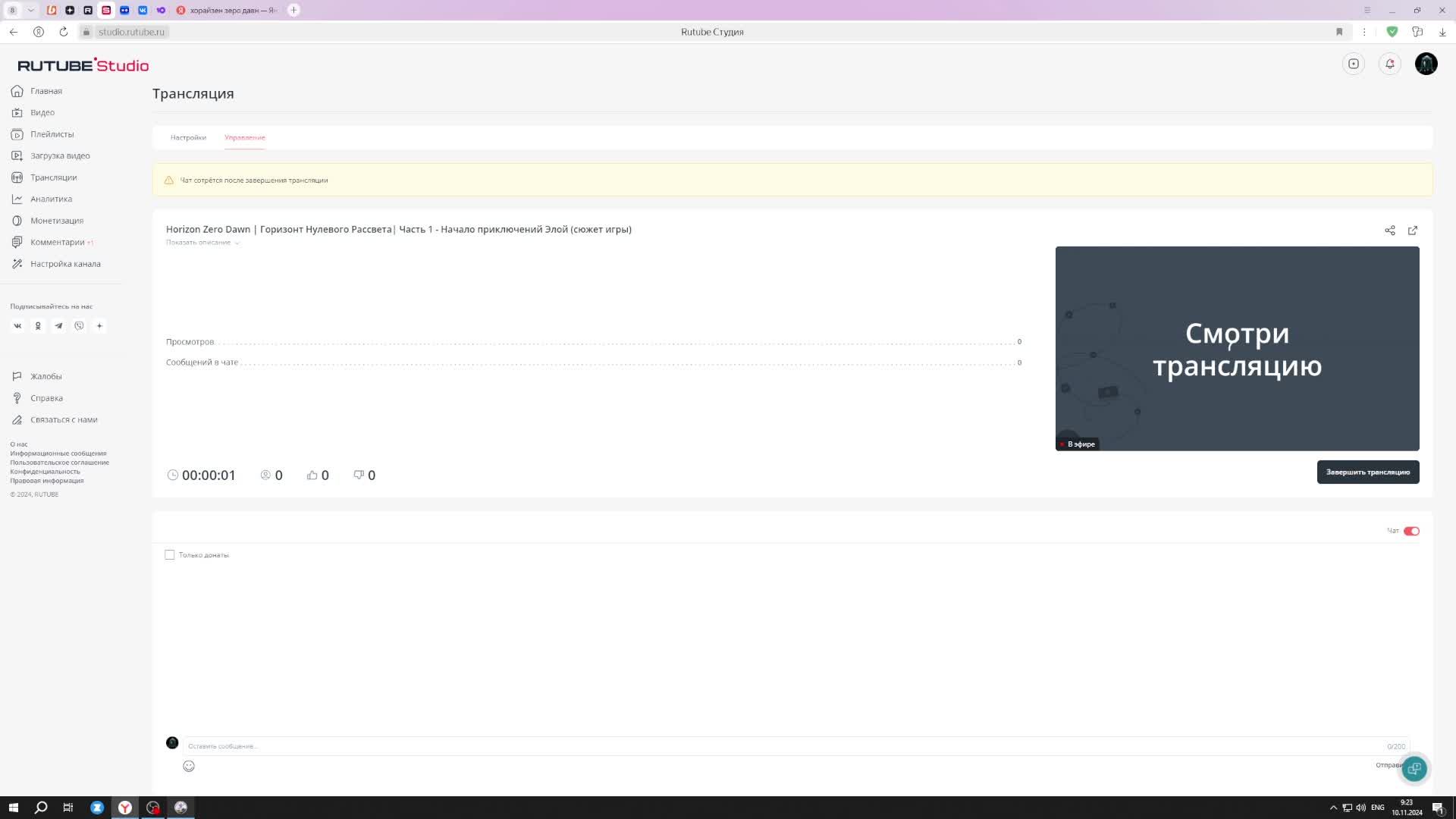Show hidden tray icons chevron
This screenshot has width=1456, height=819.
[1333, 808]
